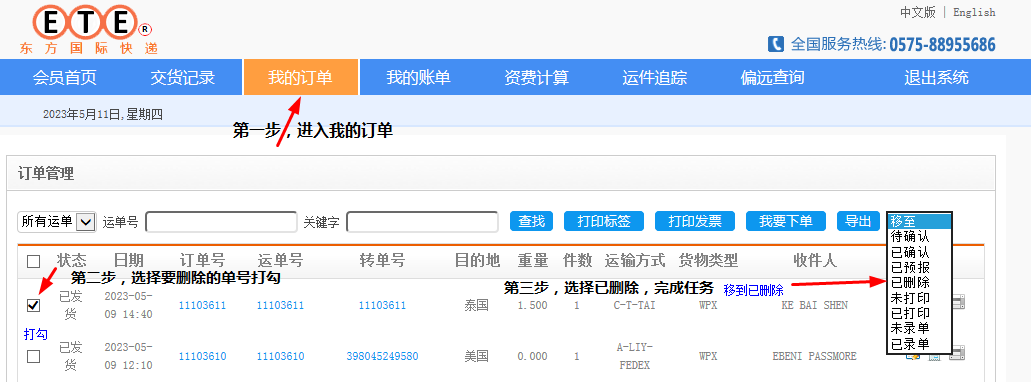
Task: Click destination cell 泰国
Action: coord(476,305)
